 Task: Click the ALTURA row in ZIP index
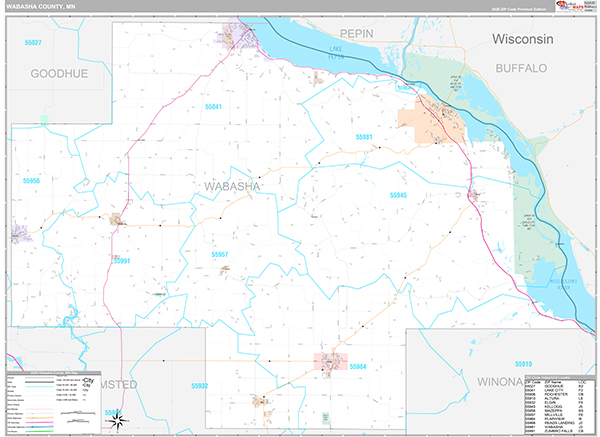point(554,398)
